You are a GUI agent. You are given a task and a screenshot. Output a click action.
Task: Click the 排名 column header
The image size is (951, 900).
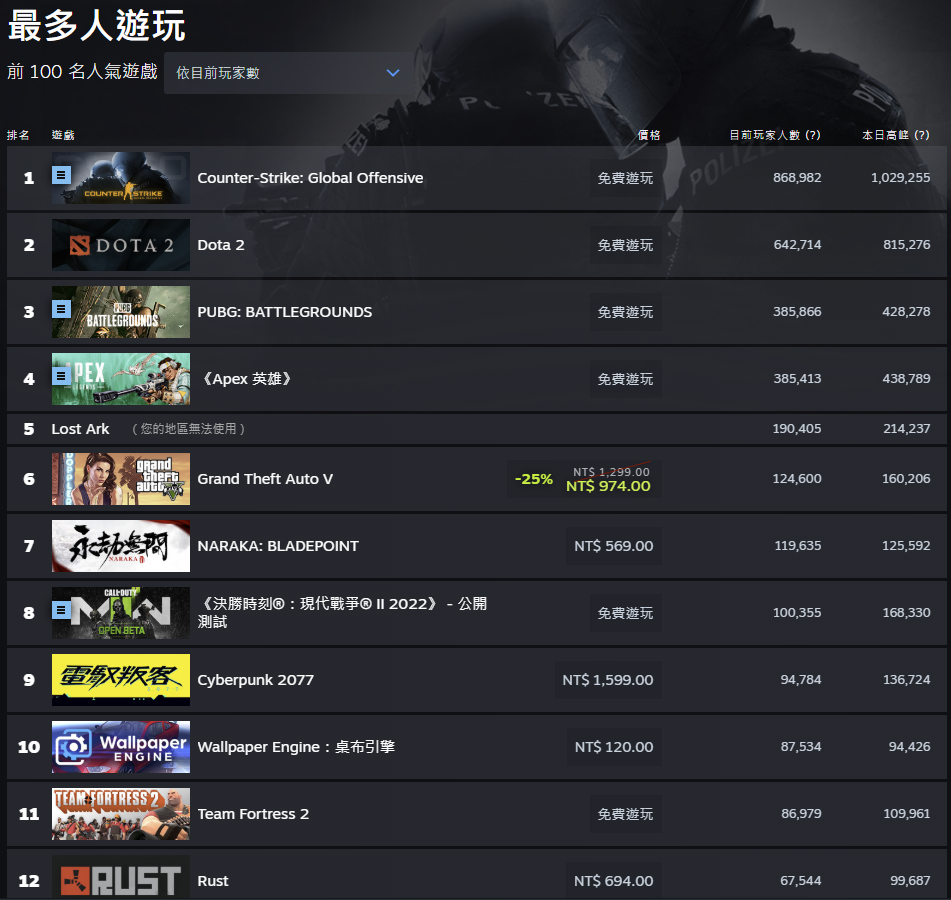(x=18, y=135)
